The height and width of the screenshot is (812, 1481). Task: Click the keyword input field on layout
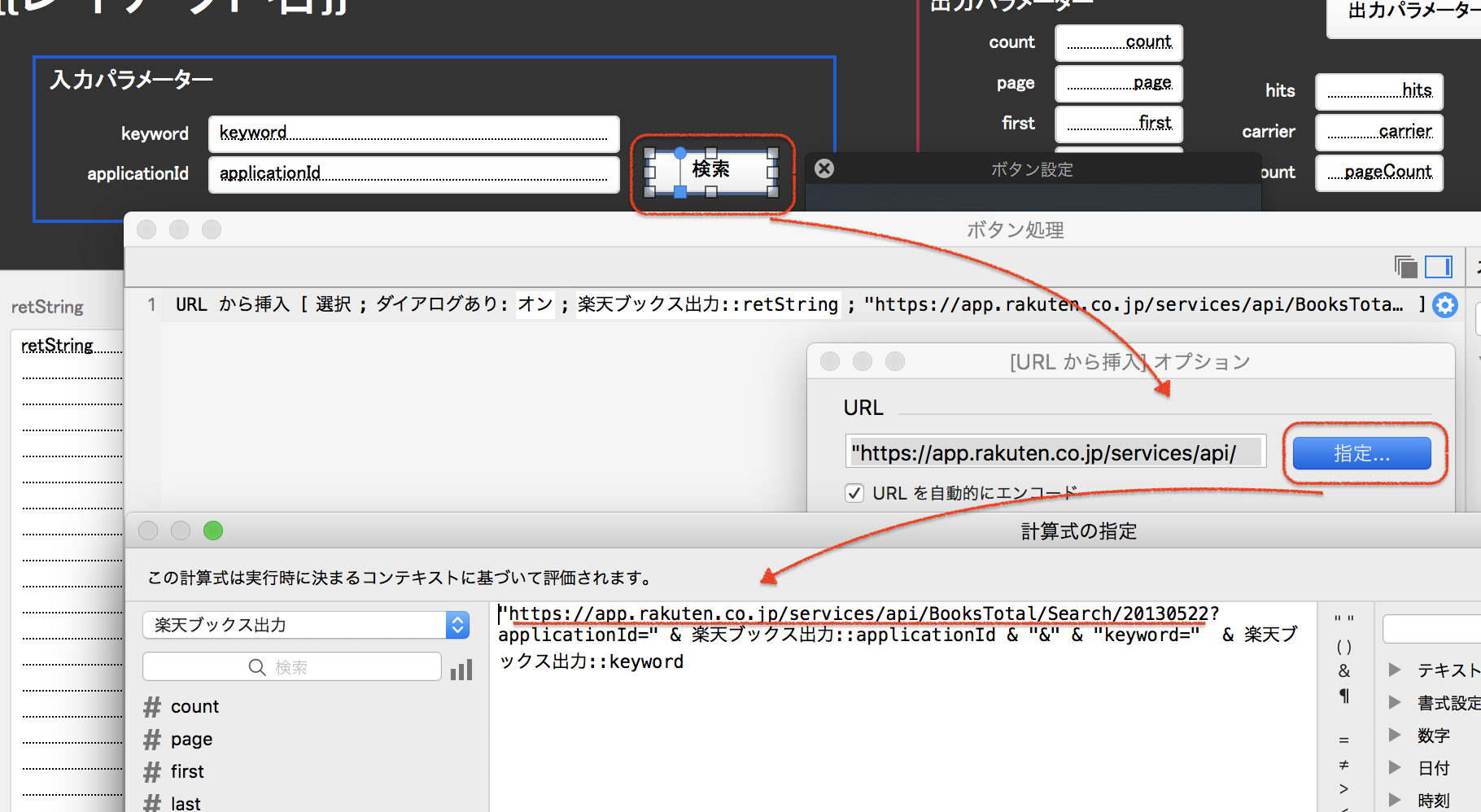point(413,133)
